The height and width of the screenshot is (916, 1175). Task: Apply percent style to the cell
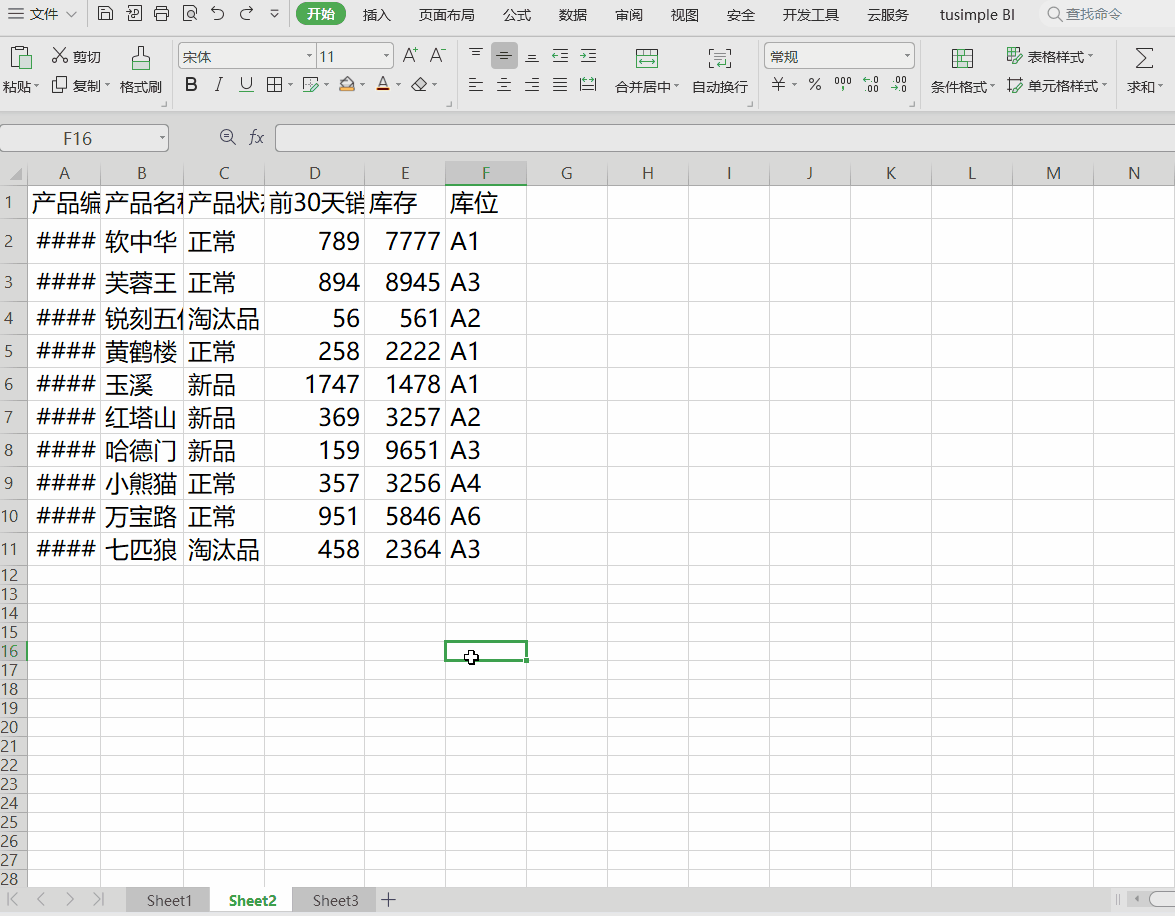(815, 85)
